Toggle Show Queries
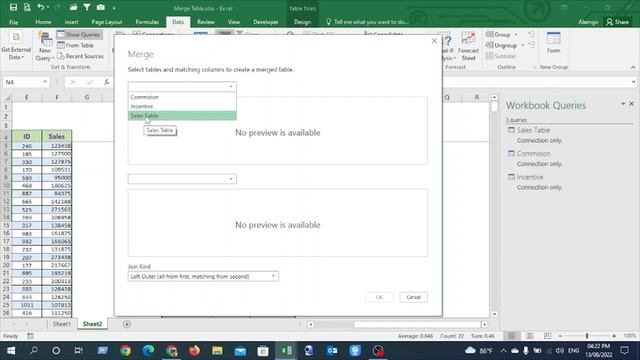Viewport: 640px width, 360px height. (x=80, y=35)
